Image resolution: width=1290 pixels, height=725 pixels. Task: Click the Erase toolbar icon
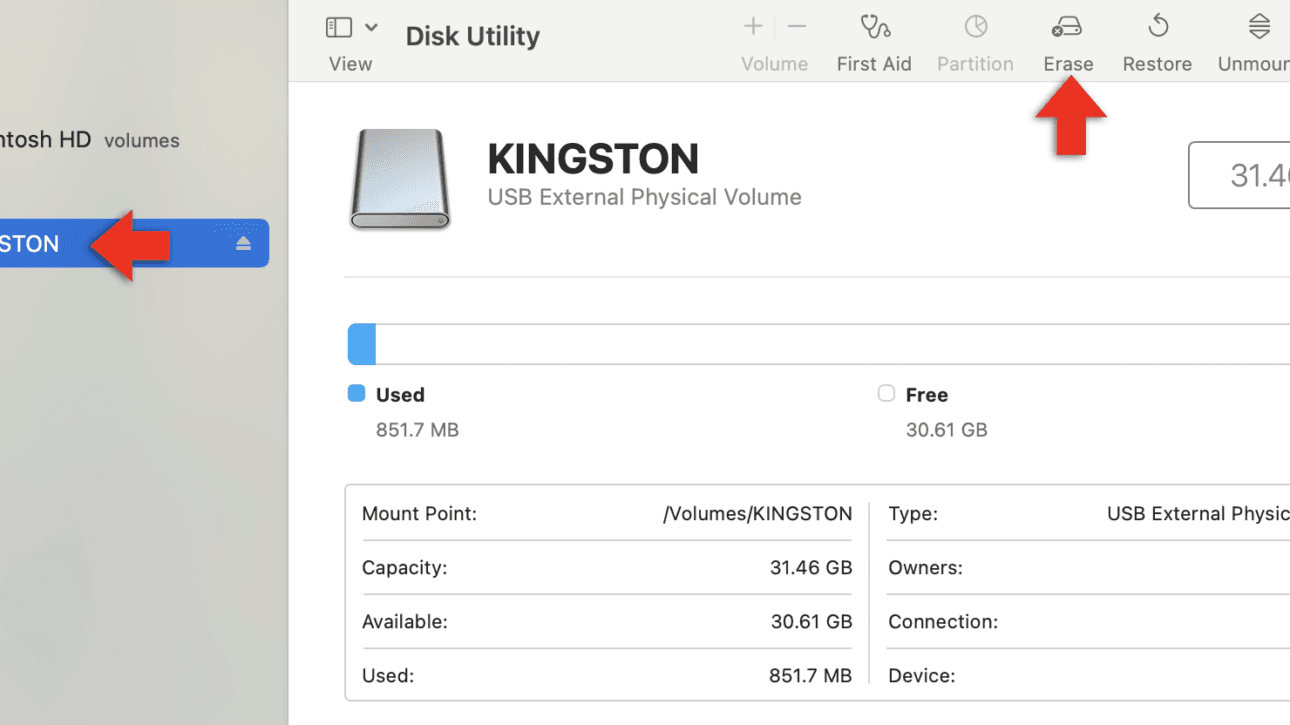[x=1068, y=27]
